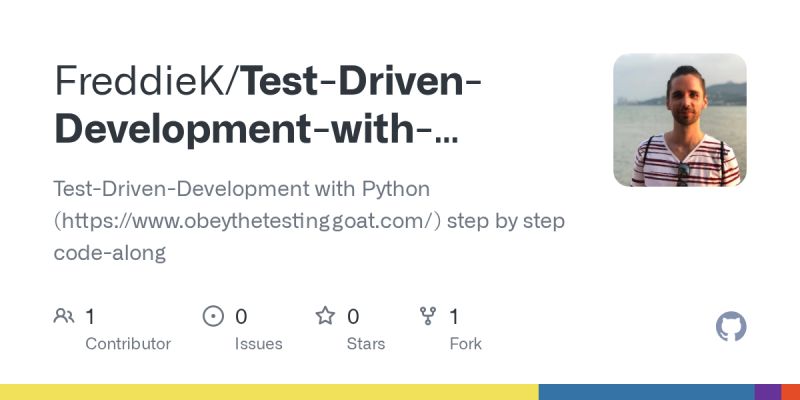Viewport: 800px width, 400px height.
Task: Click the contributor count 1
Action: coord(90,317)
